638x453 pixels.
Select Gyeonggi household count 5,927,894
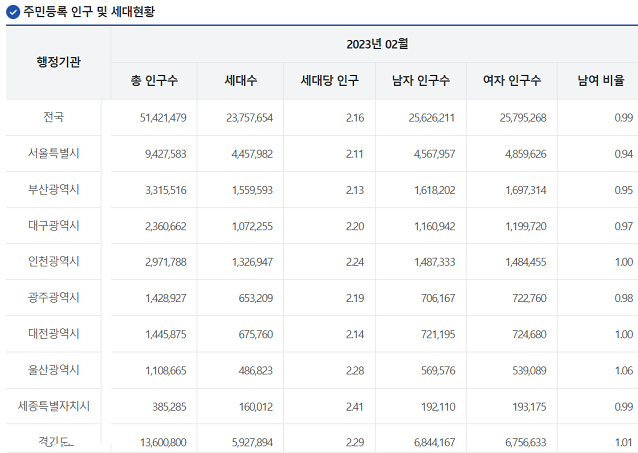click(252, 442)
